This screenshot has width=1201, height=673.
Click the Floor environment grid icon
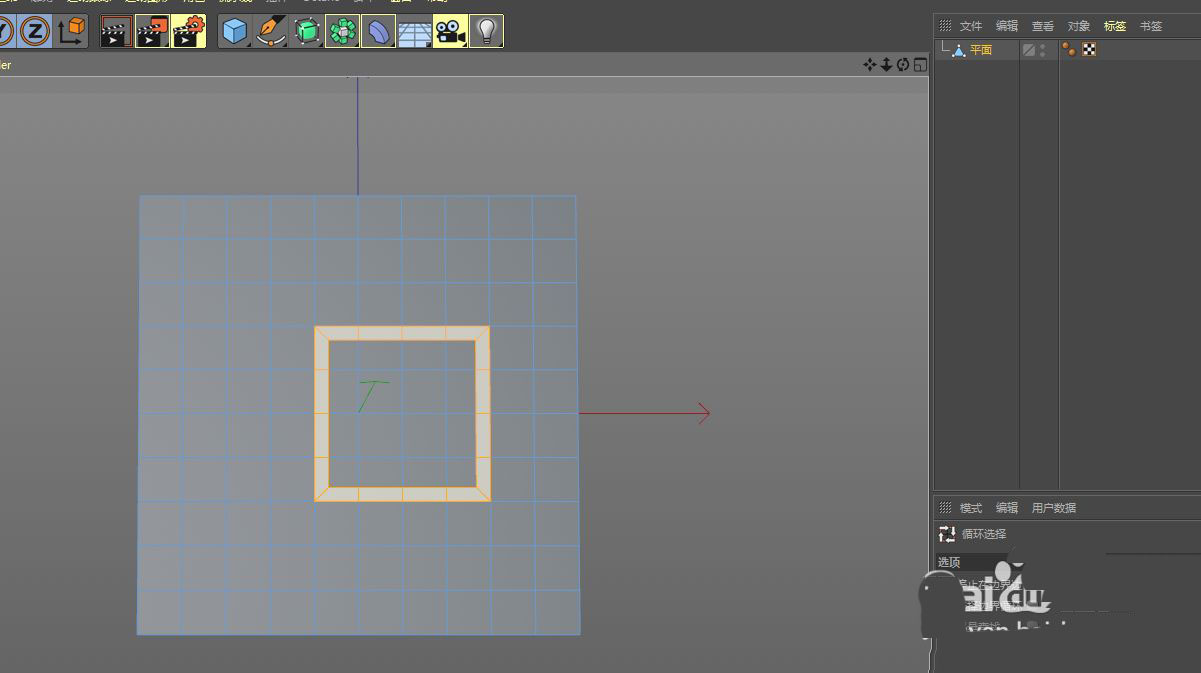click(x=415, y=32)
